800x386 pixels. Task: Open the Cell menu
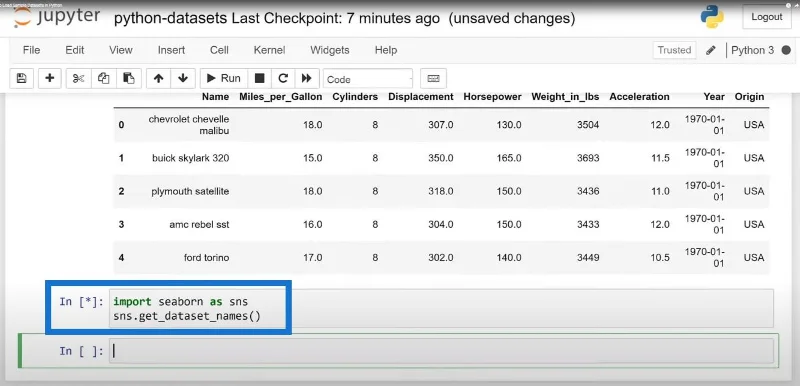click(x=219, y=50)
